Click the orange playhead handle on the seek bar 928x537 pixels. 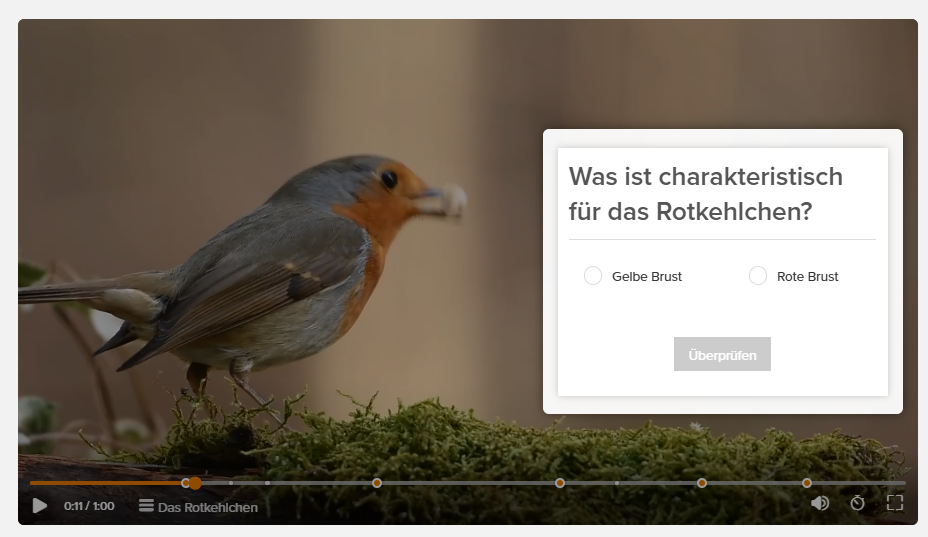point(195,483)
